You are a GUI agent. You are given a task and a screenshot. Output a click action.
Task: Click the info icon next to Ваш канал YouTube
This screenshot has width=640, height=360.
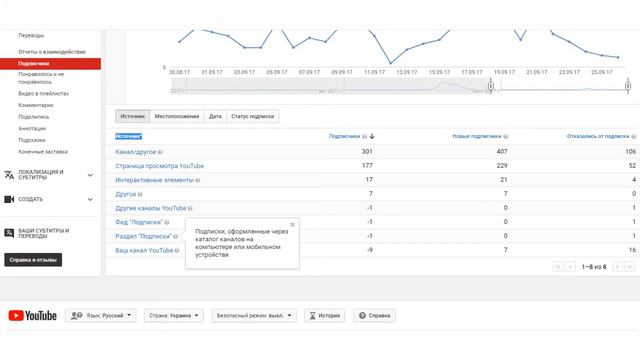177,251
